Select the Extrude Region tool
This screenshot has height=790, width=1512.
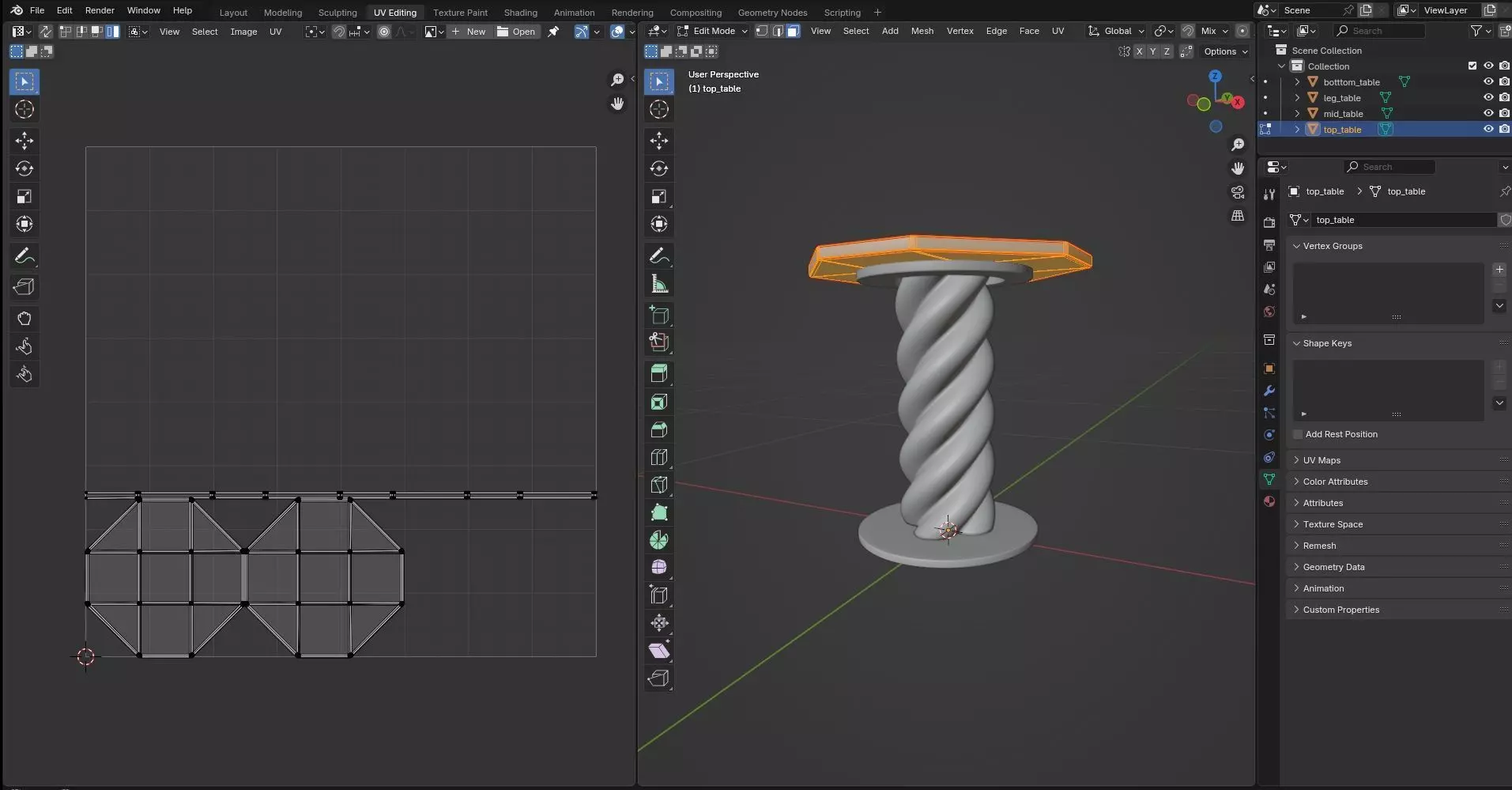pyautogui.click(x=659, y=374)
